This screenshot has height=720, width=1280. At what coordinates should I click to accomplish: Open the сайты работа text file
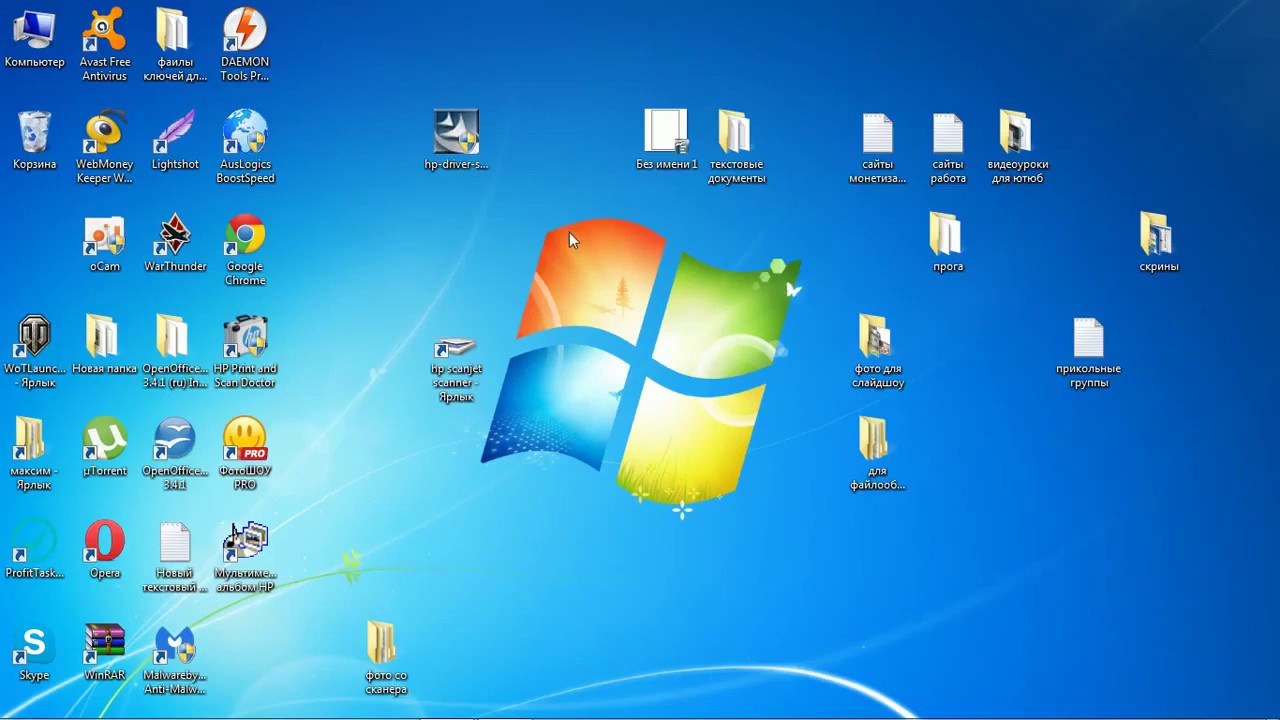947,148
